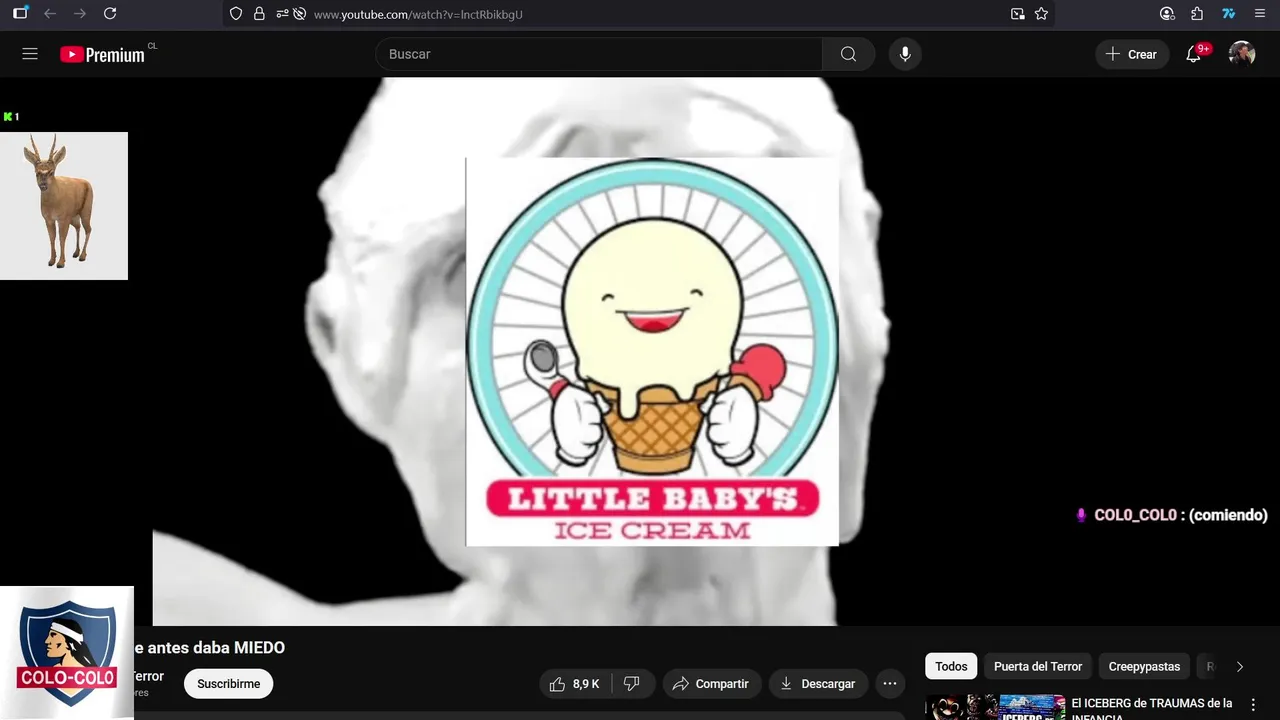This screenshot has width=1280, height=720.
Task: Click the Descargar download button
Action: tap(817, 684)
